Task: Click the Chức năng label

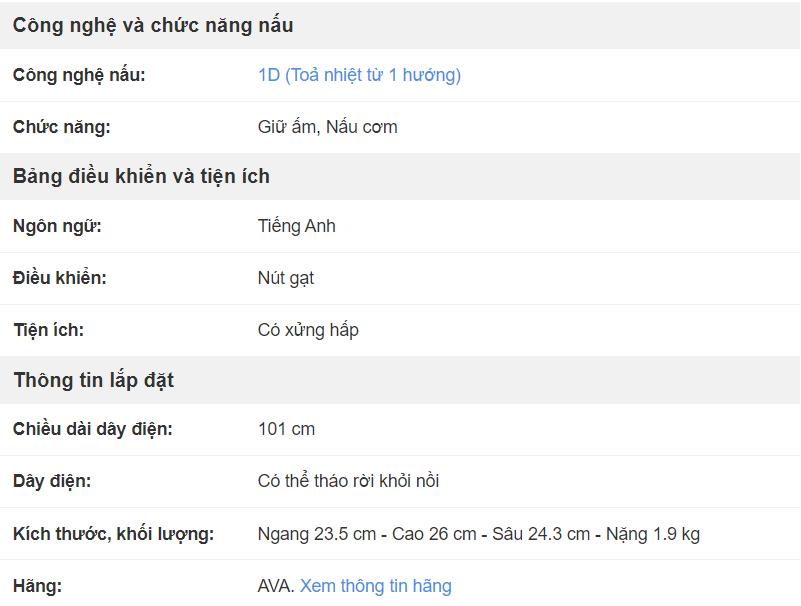Action: [61, 127]
